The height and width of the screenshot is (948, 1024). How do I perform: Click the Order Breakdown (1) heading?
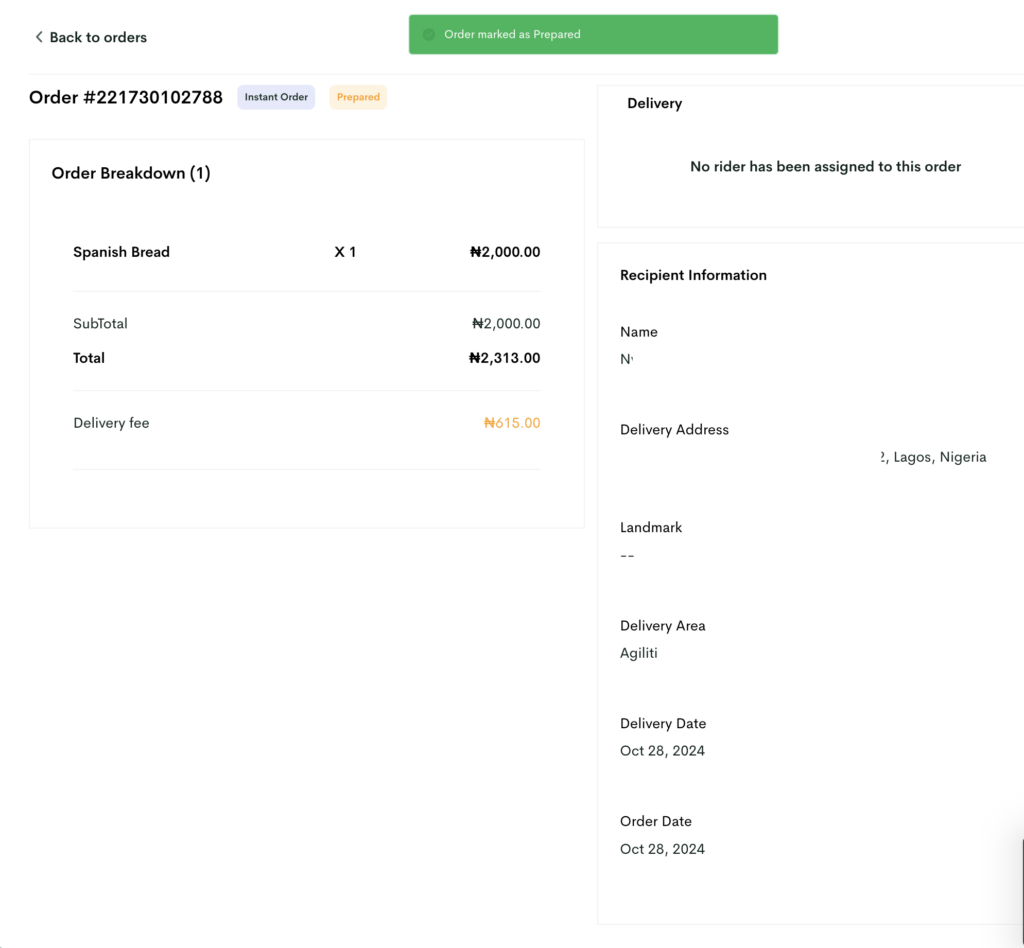coord(131,173)
